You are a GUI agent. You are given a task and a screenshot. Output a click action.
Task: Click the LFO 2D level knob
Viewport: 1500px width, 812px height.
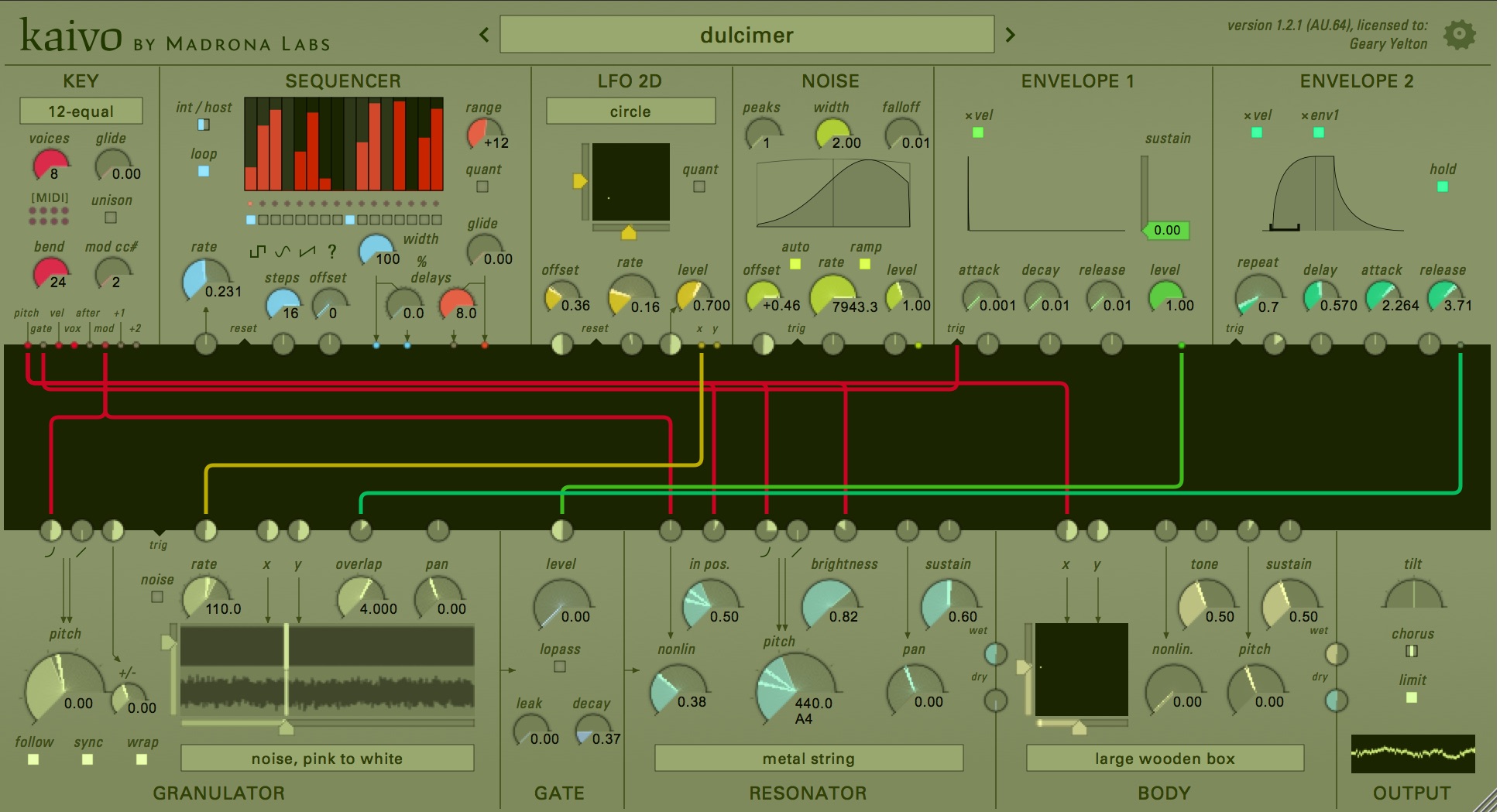(x=693, y=296)
